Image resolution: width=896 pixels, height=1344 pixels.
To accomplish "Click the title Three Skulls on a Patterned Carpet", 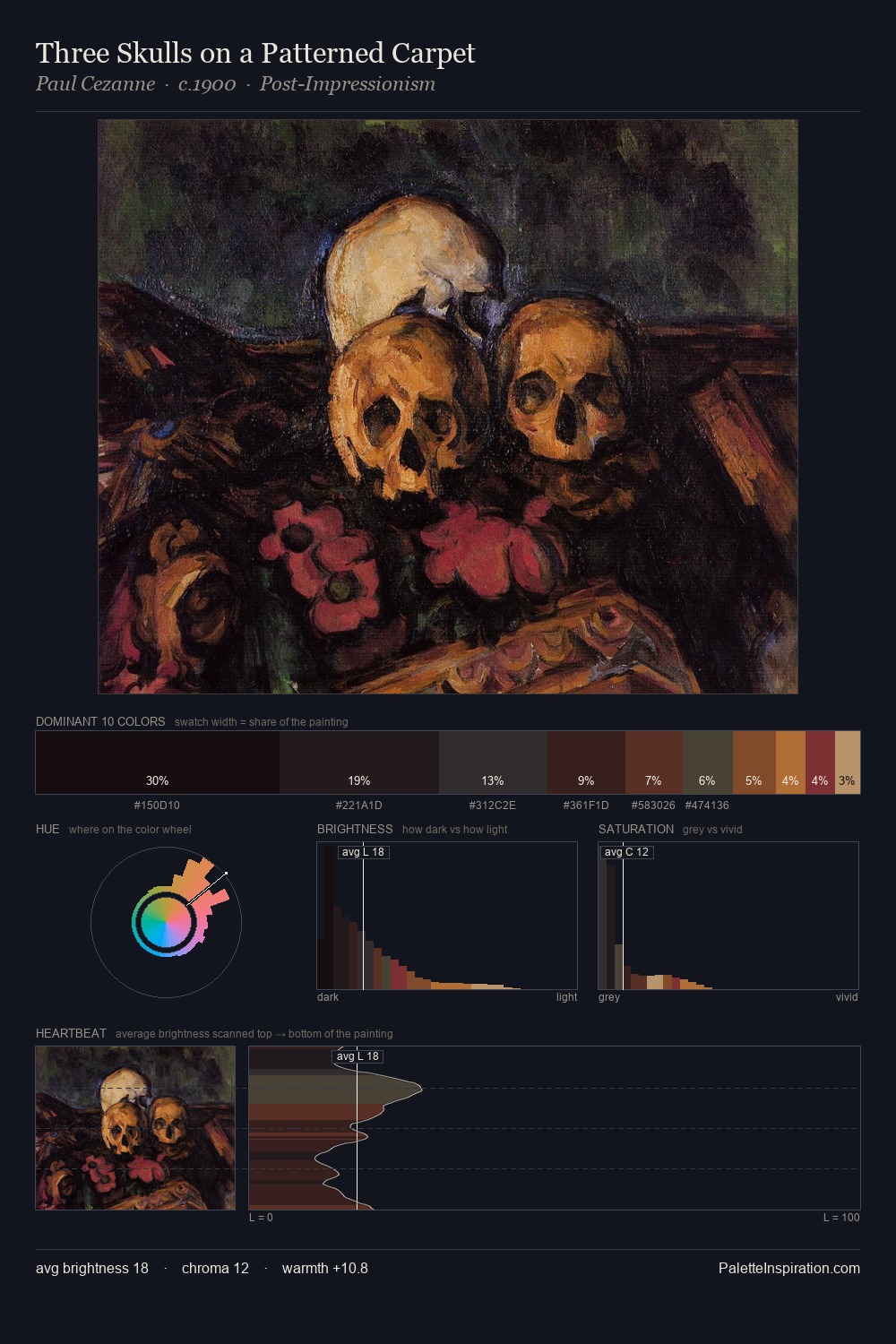I will (x=255, y=53).
